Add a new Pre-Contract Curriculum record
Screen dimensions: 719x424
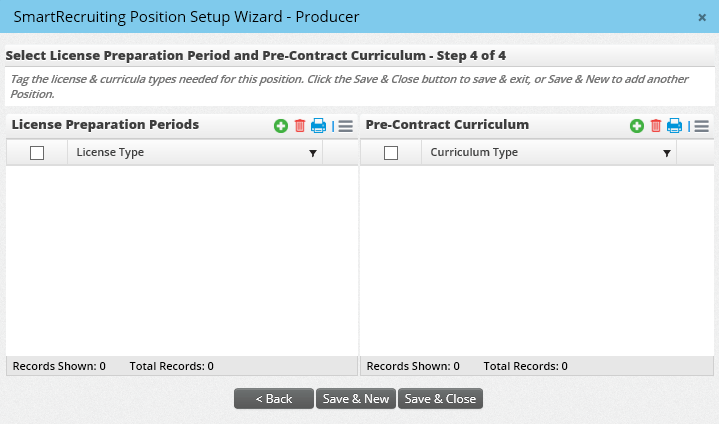(x=636, y=126)
